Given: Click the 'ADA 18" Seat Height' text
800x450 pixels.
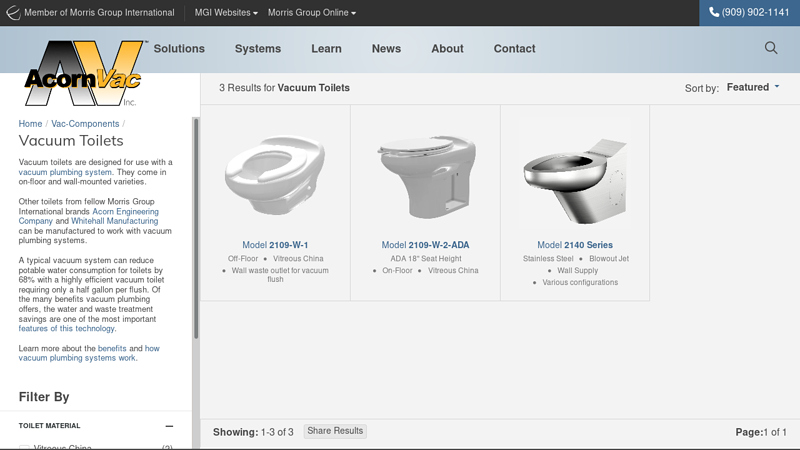Looking at the screenshot, I should (426, 259).
